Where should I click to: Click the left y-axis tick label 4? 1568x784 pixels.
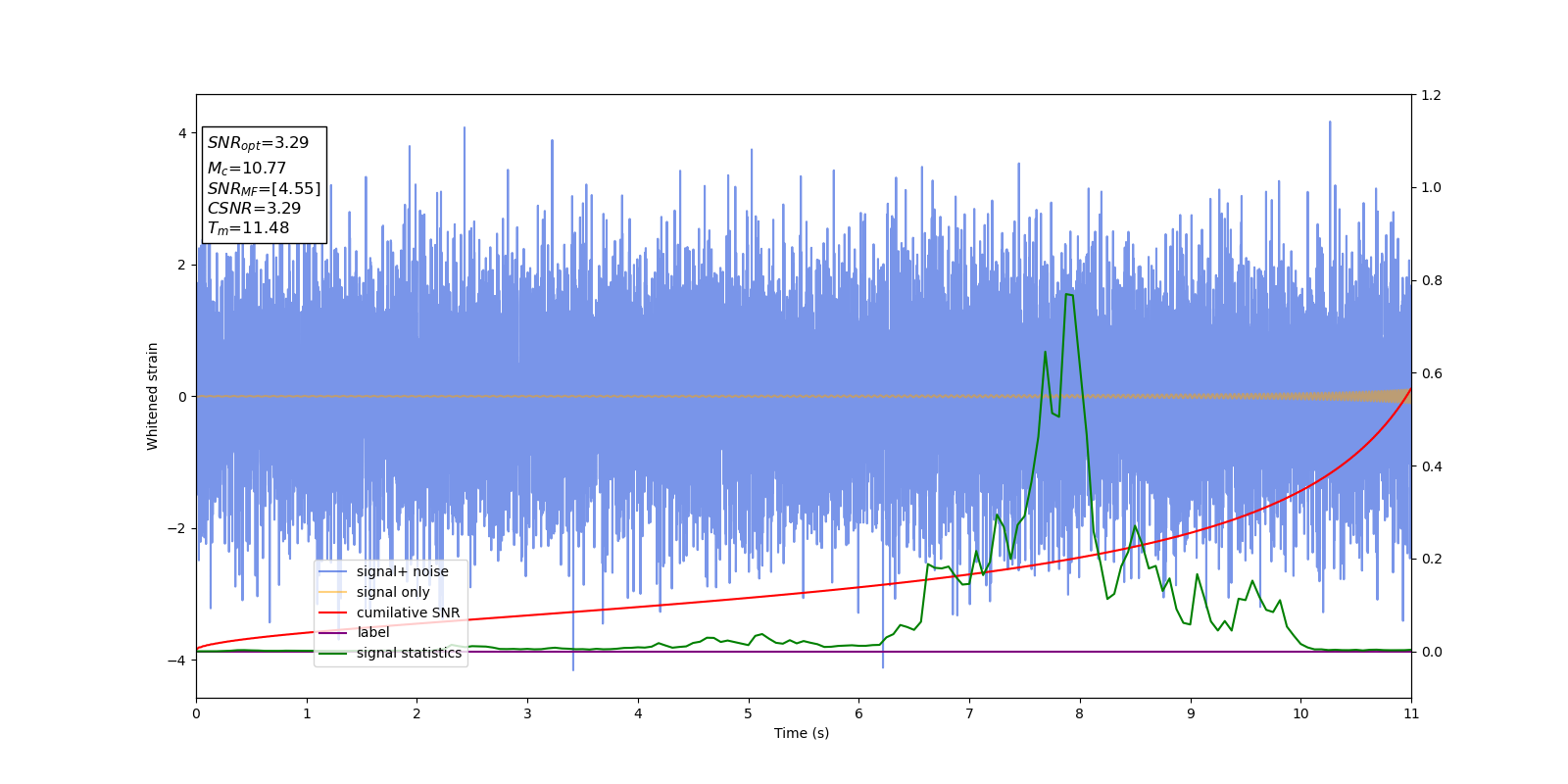click(182, 133)
